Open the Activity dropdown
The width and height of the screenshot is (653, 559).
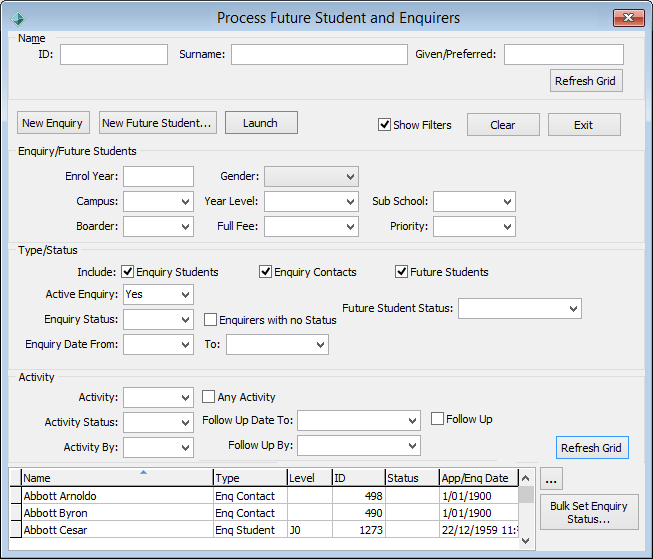point(158,397)
